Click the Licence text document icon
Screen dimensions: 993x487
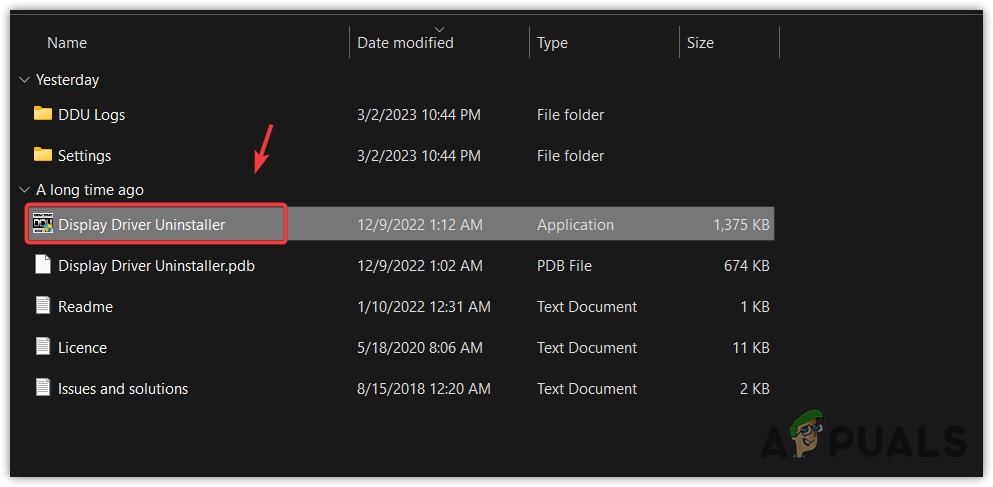(42, 347)
